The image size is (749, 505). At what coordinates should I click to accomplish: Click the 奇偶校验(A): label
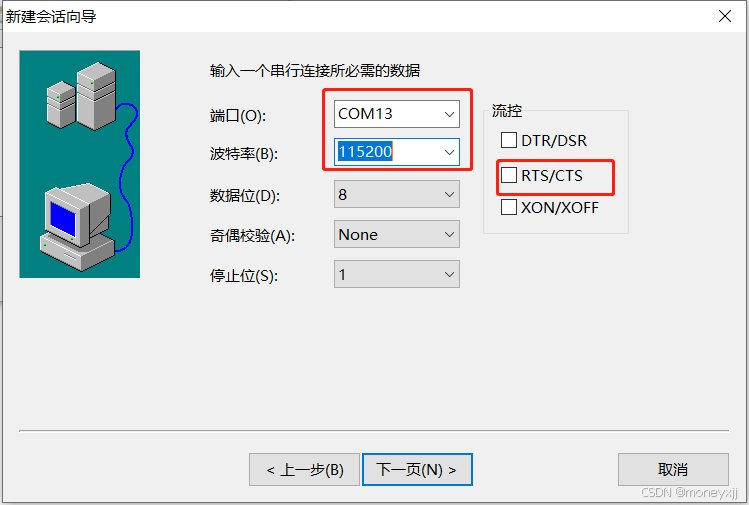(252, 236)
